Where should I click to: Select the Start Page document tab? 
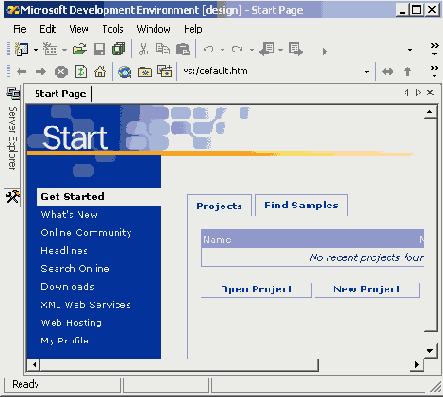[60, 94]
